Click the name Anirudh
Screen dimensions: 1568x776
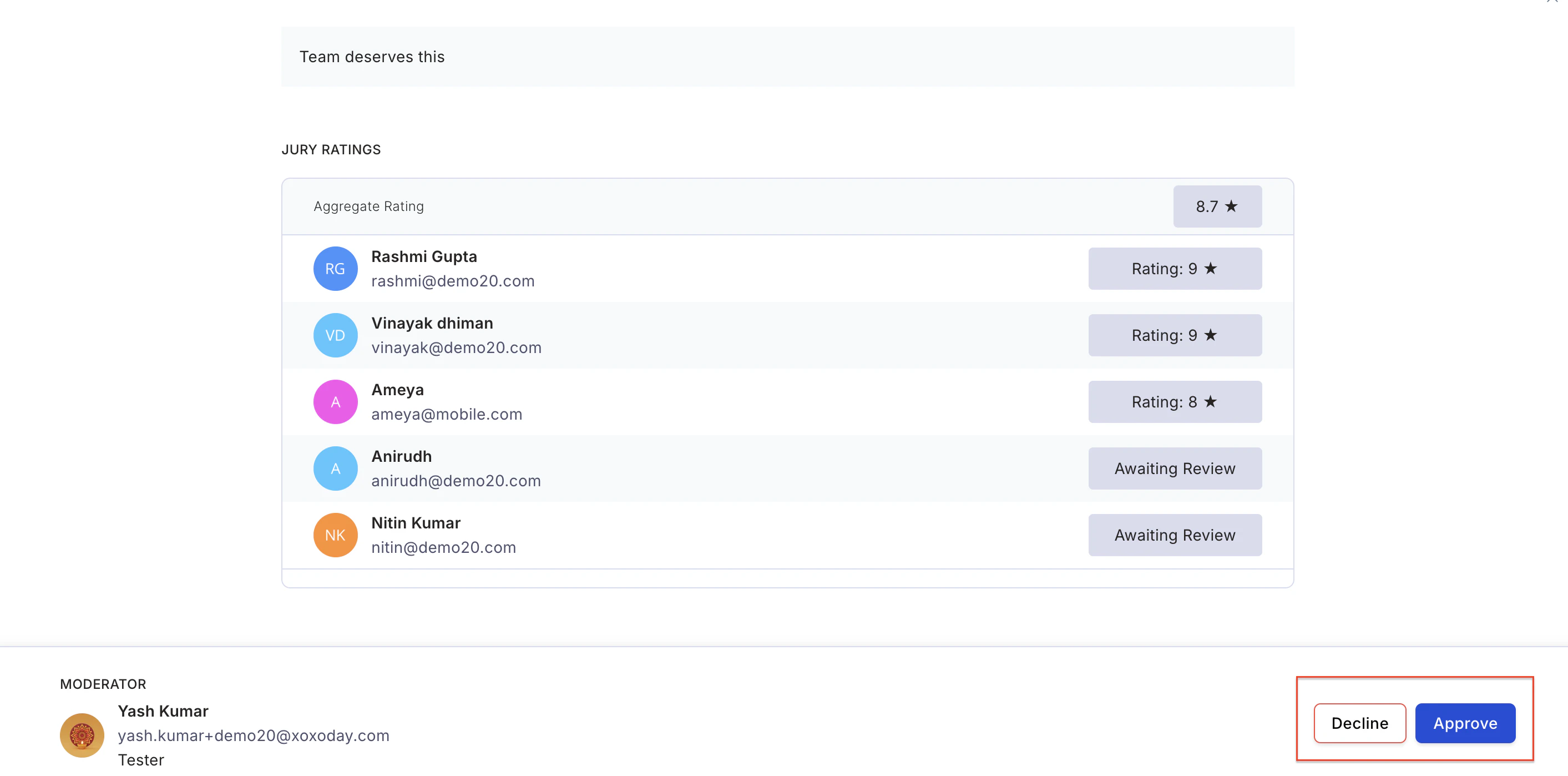(x=402, y=456)
